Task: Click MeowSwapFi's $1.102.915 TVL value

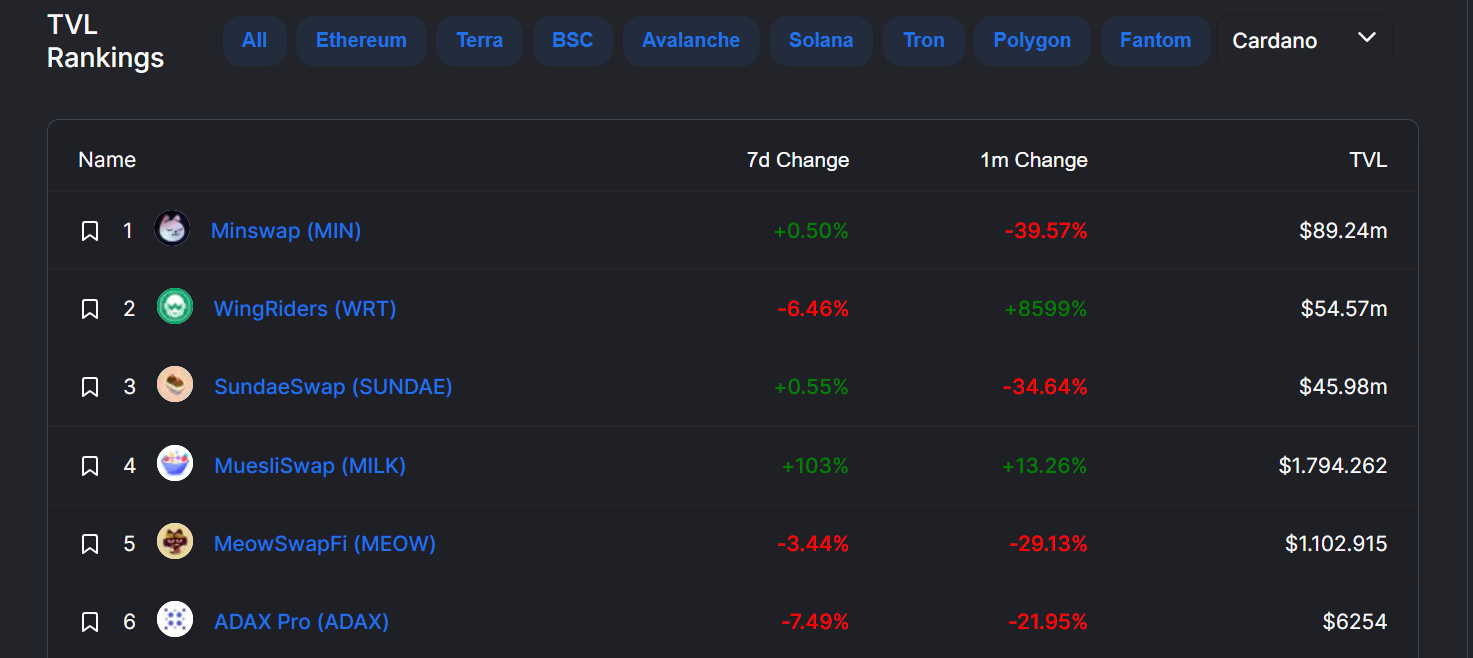Action: pos(1336,544)
